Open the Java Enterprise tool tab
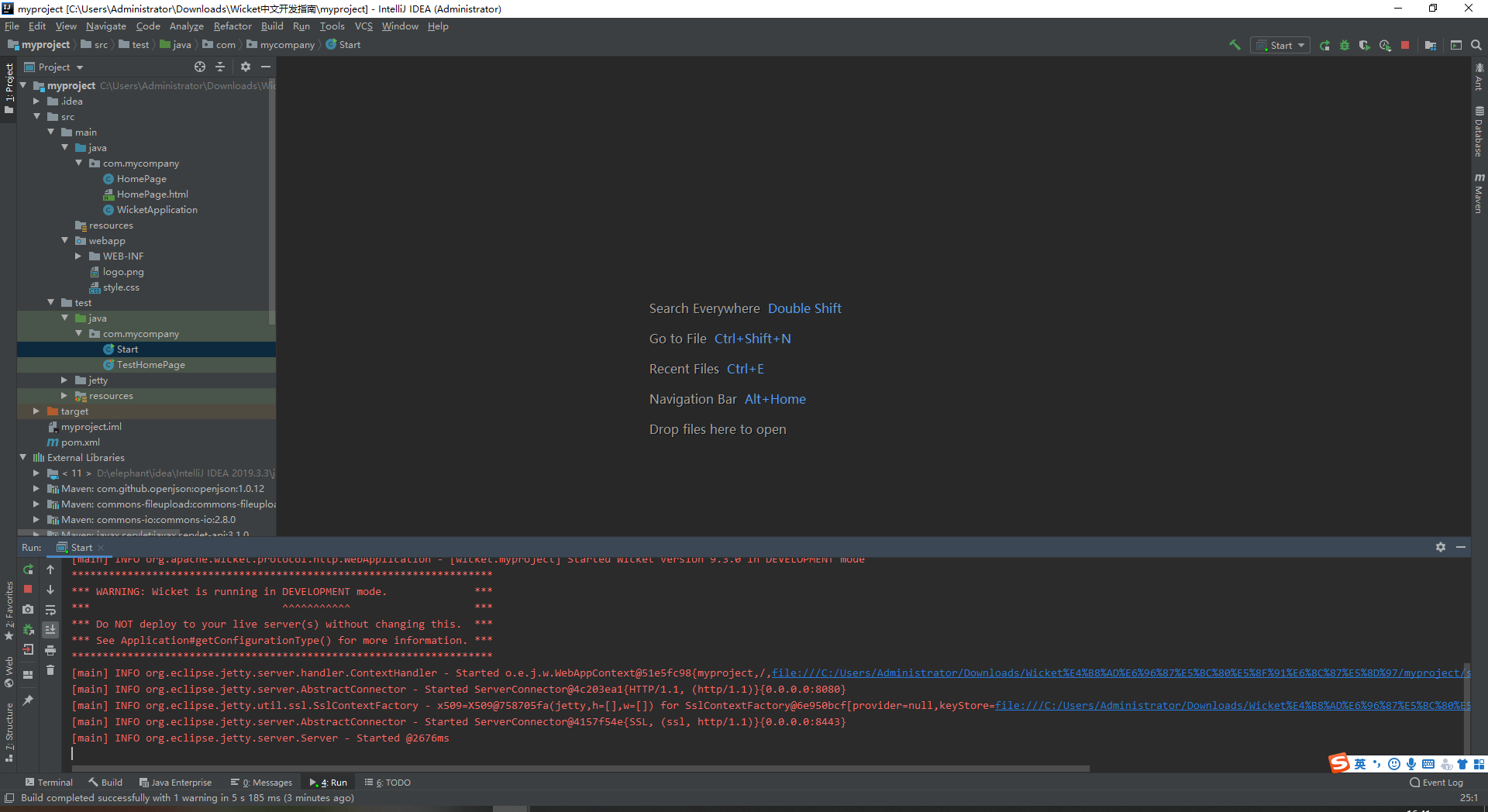 point(175,783)
